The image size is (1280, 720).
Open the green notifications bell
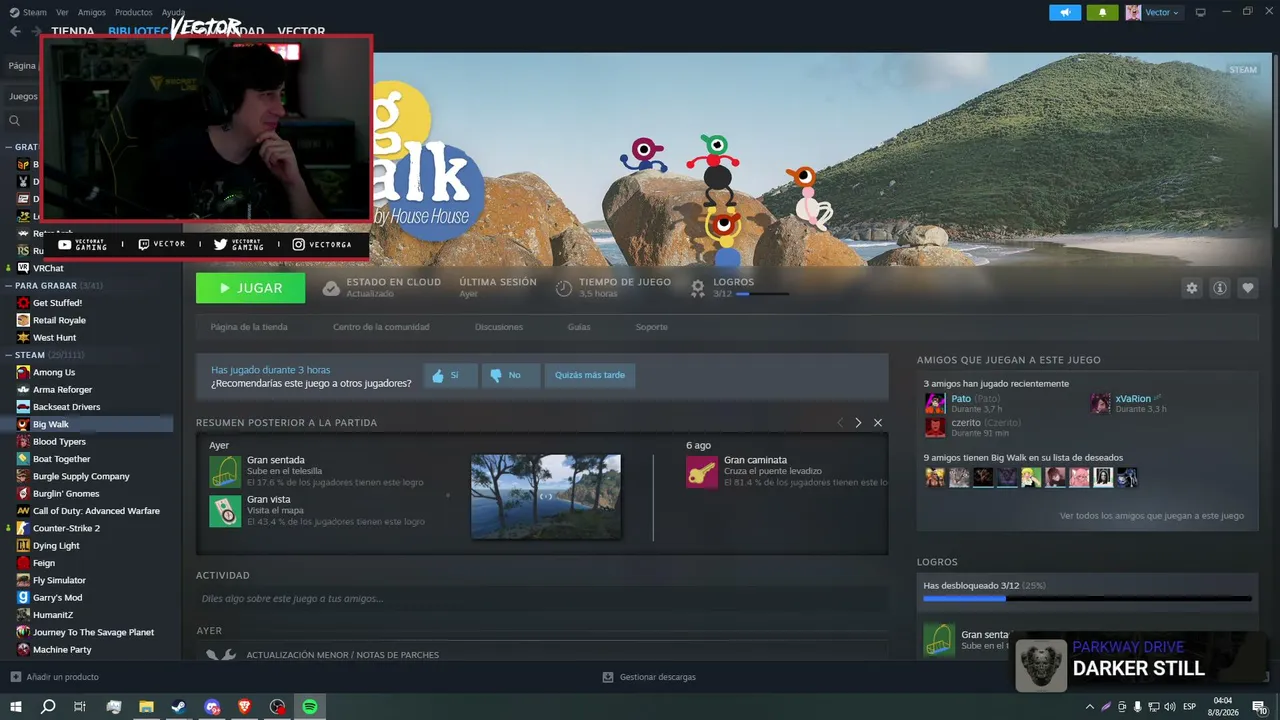[x=1102, y=12]
